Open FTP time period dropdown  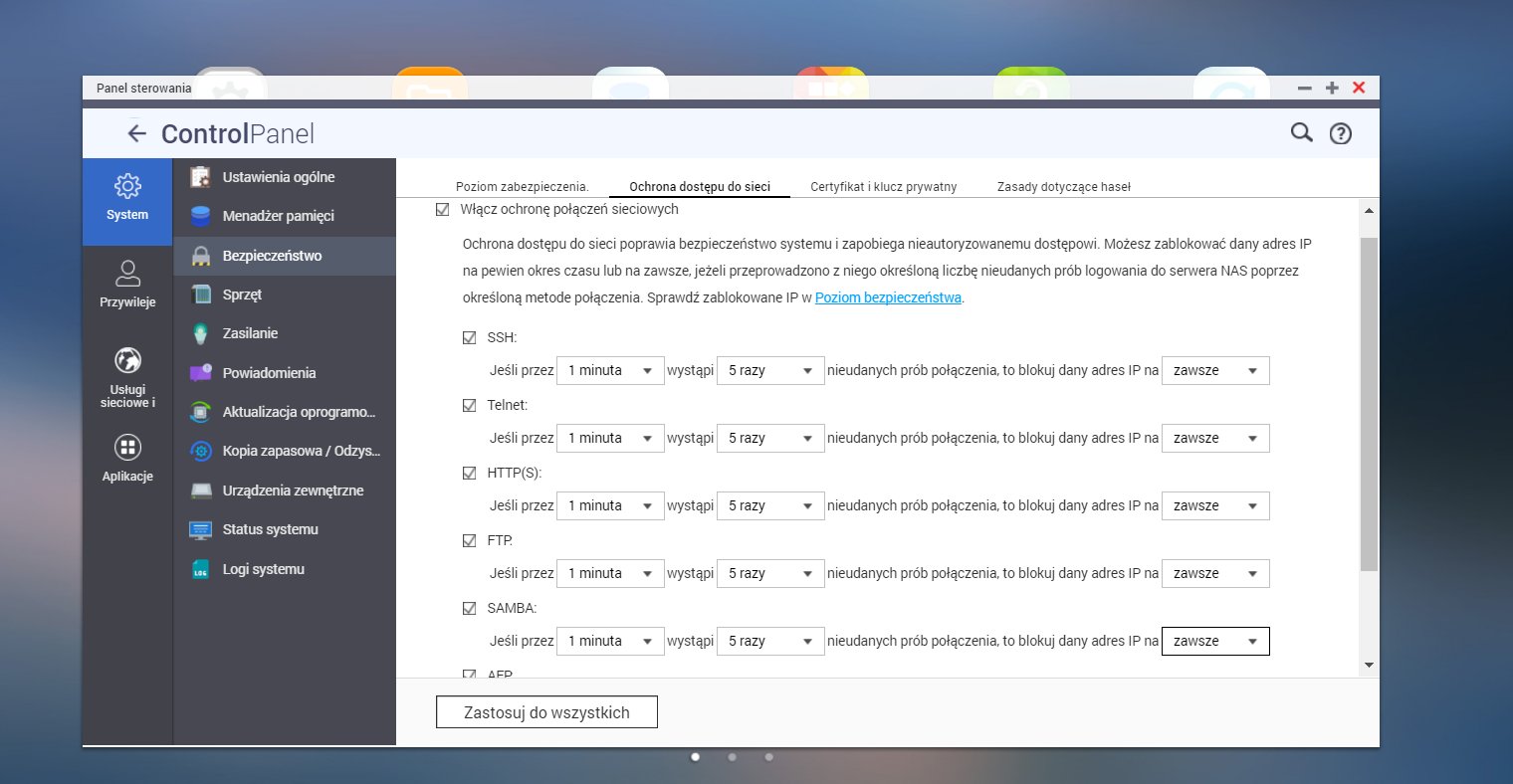610,573
